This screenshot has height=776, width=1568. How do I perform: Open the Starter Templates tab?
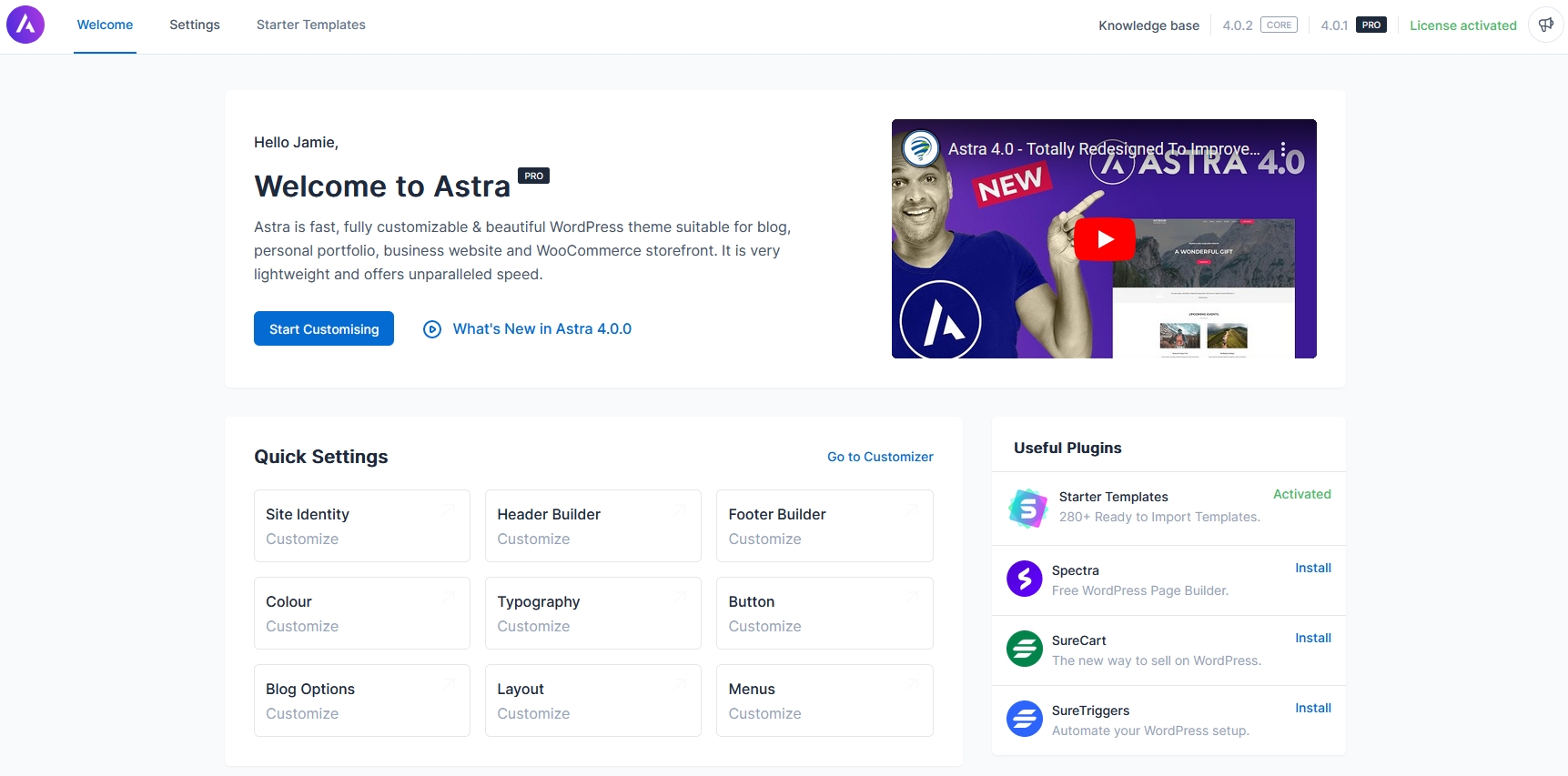tap(311, 25)
